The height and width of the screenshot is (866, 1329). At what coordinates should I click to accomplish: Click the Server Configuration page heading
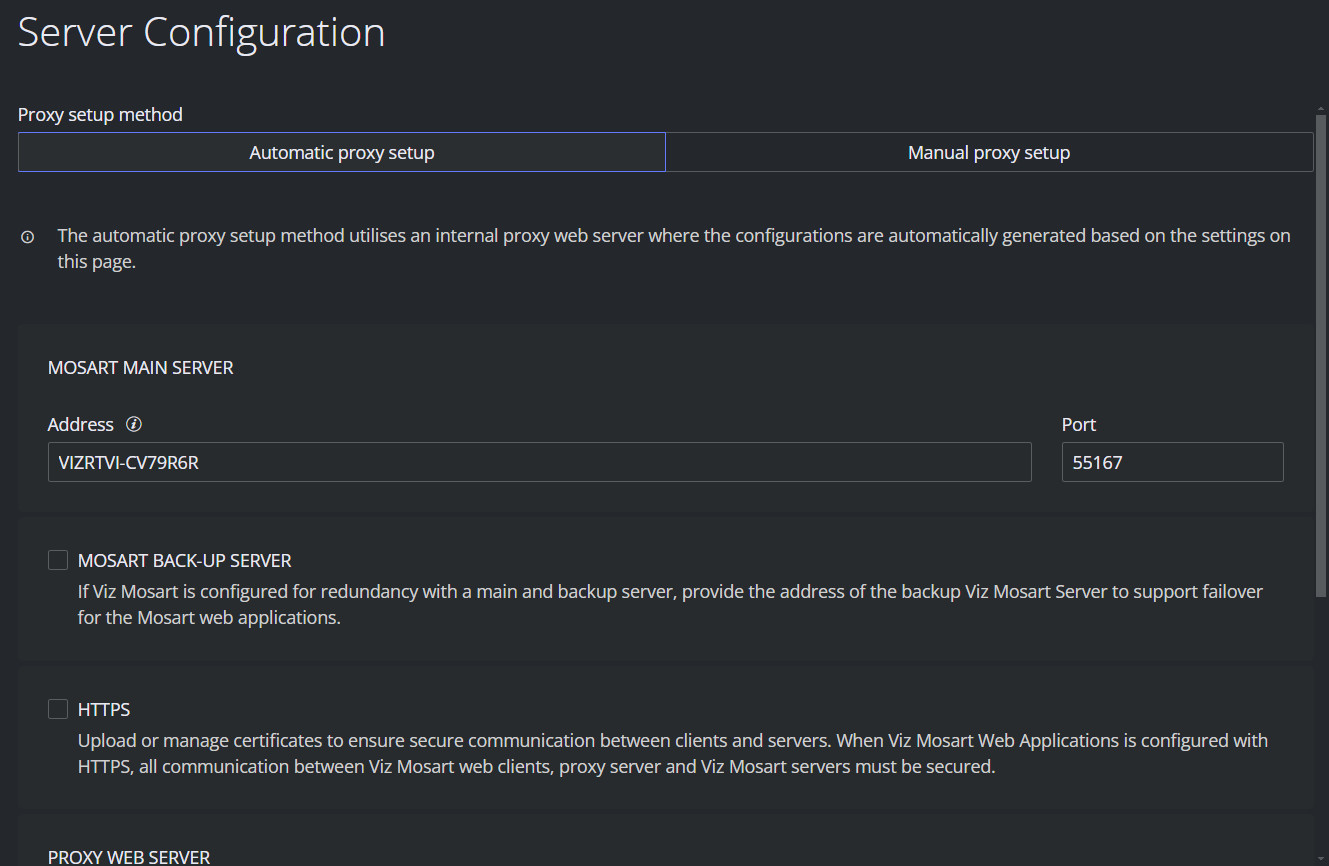pyautogui.click(x=201, y=32)
